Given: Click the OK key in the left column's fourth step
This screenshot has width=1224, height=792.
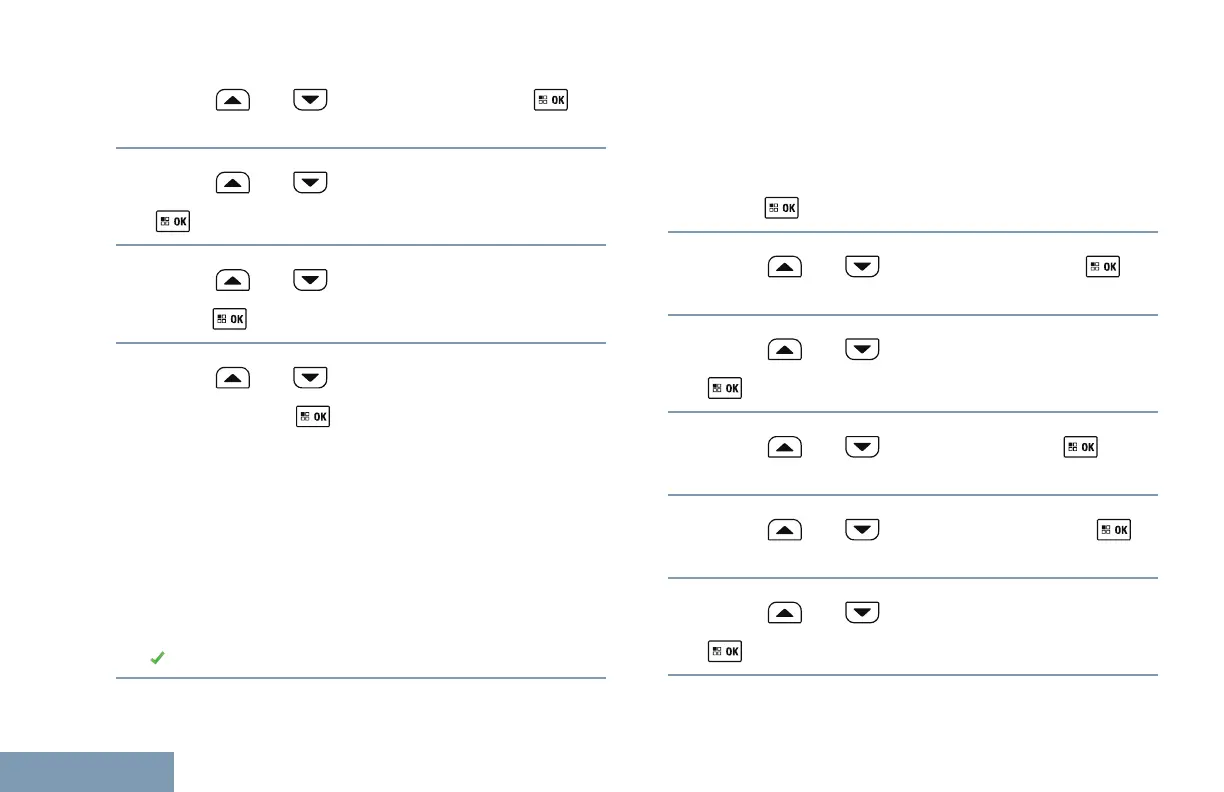Looking at the screenshot, I should pos(312,416).
